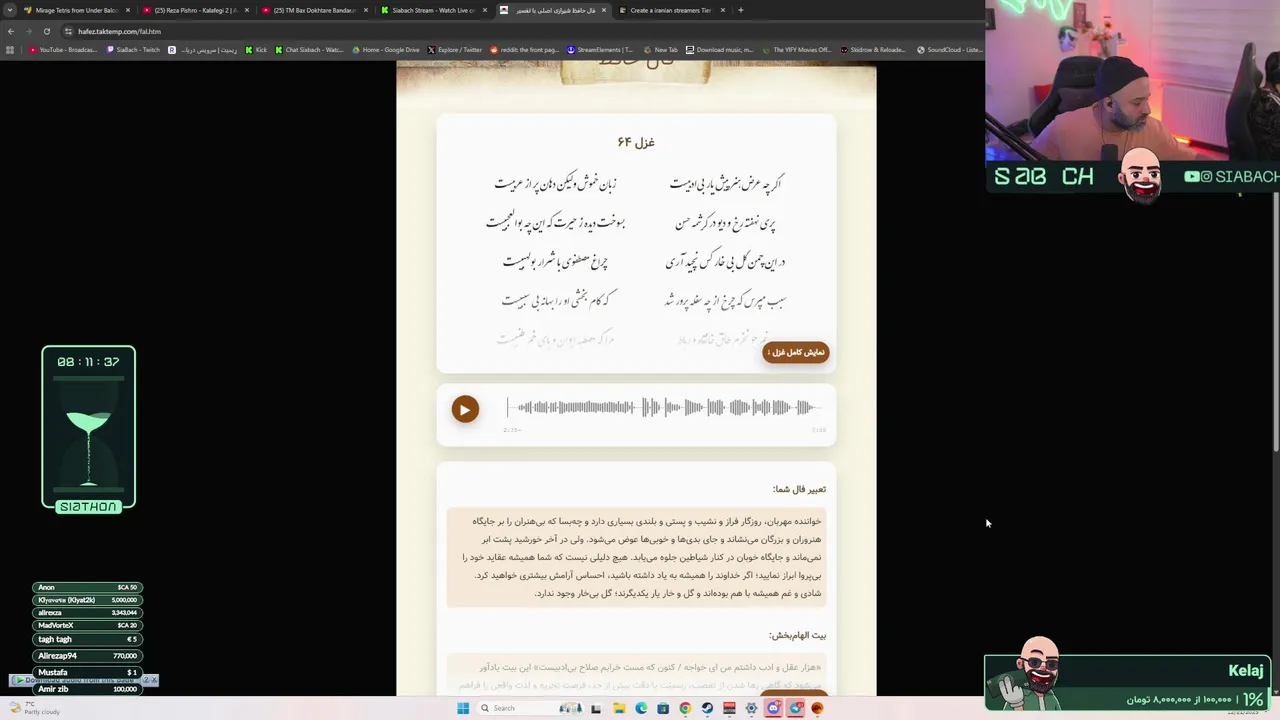
Task: Play the ghazal audio recitation
Action: 464,409
